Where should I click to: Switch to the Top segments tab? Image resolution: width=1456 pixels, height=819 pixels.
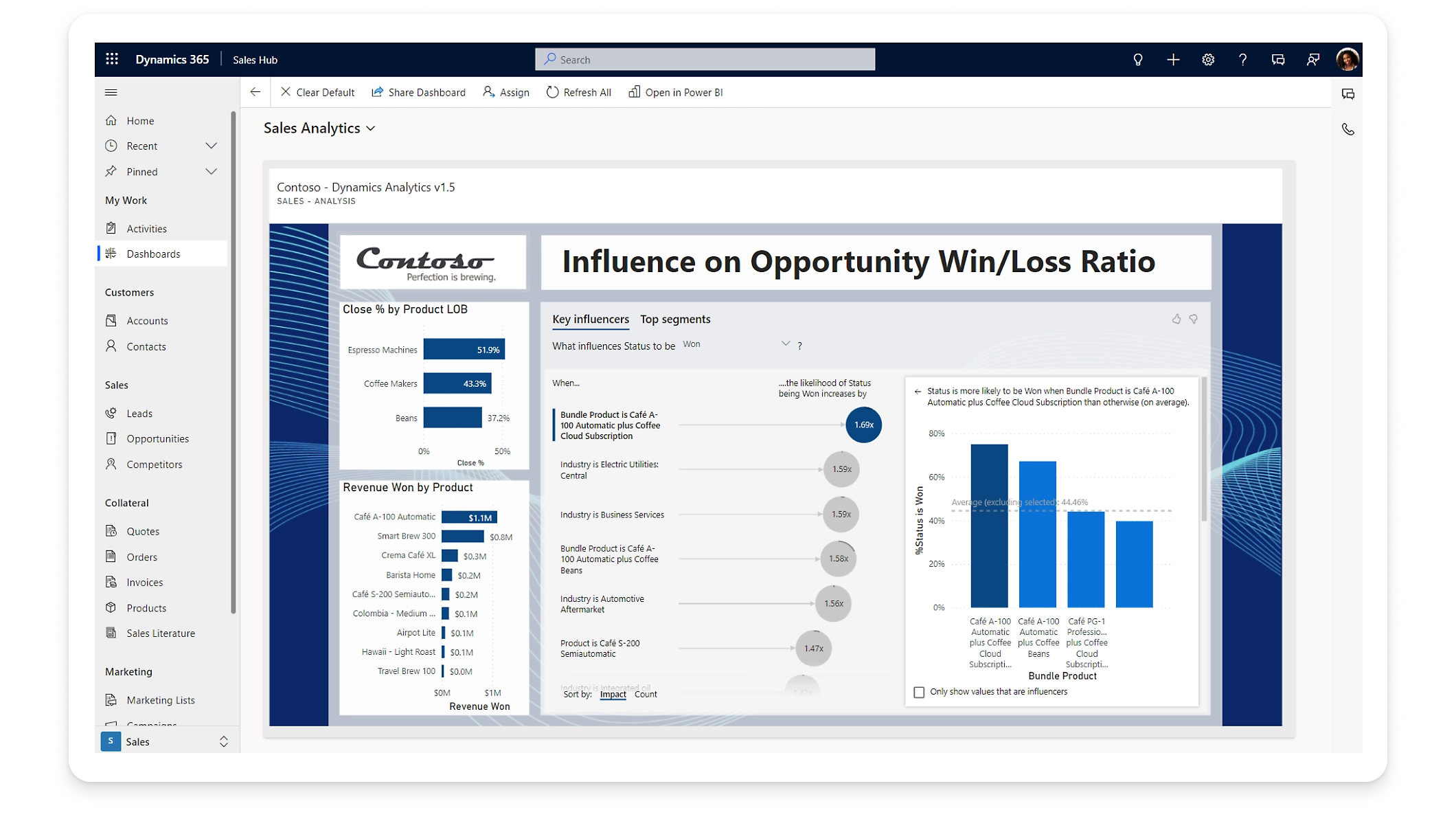[x=675, y=319]
